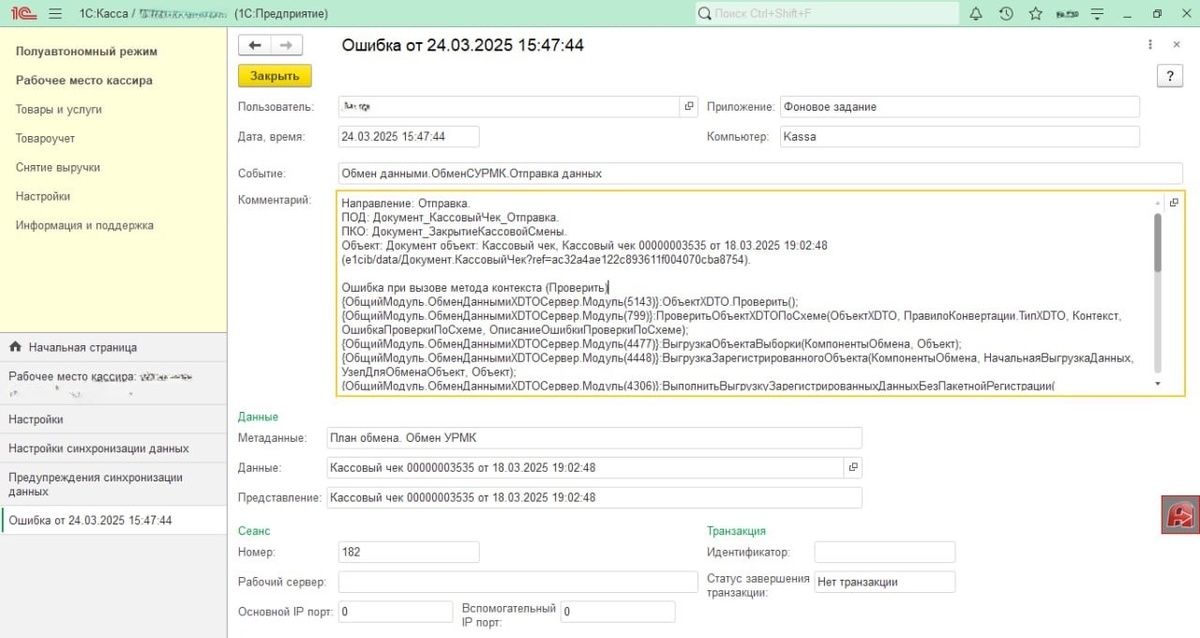Viewport: 1200px width, 638px height.
Task: Open Полуавтономный режим section
Action: (86, 51)
